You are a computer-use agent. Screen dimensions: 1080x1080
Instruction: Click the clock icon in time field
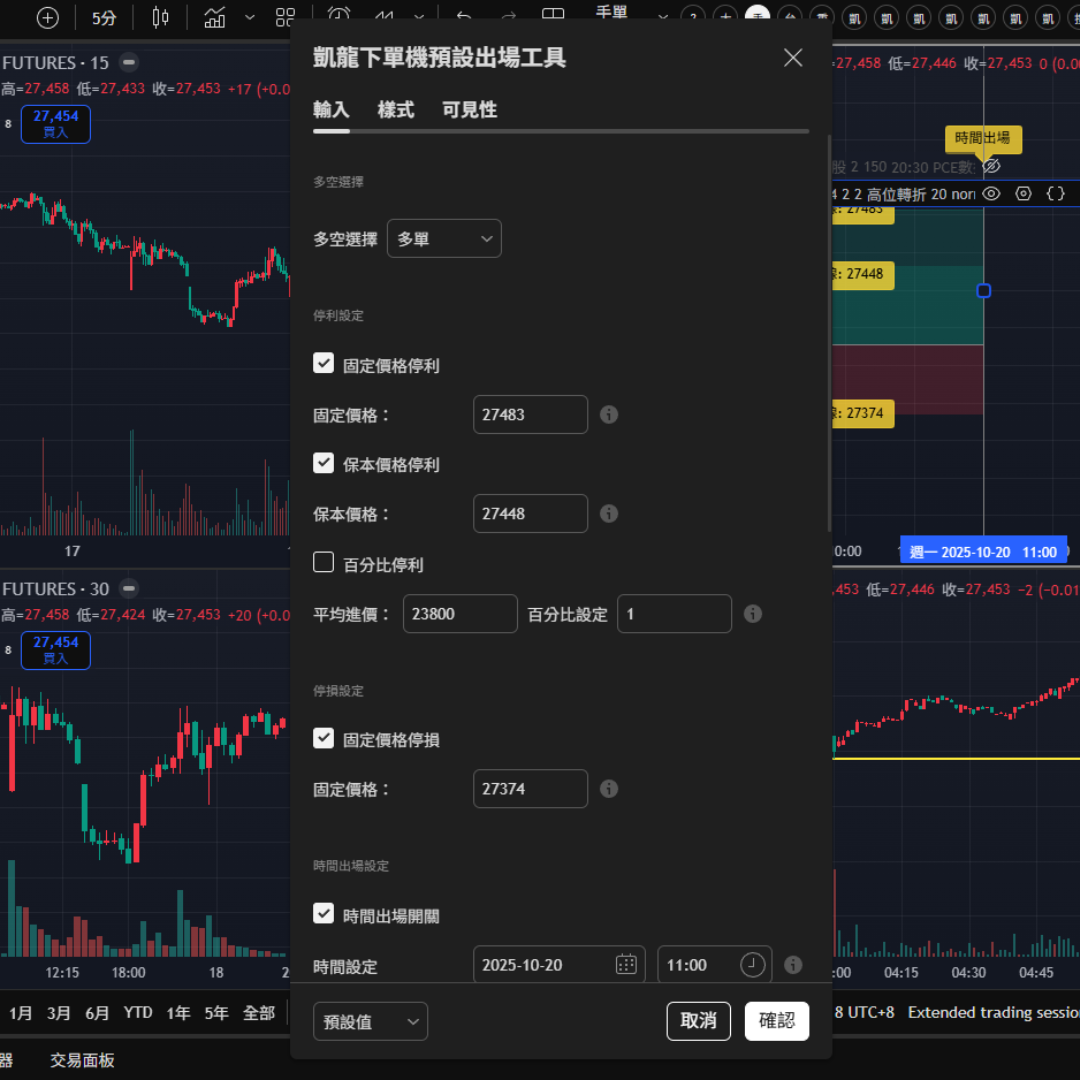[752, 965]
